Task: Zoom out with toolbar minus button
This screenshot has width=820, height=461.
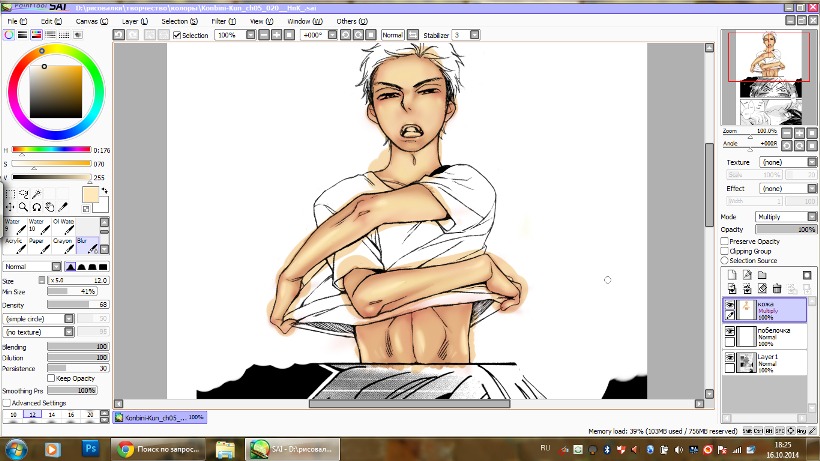Action: click(x=264, y=35)
